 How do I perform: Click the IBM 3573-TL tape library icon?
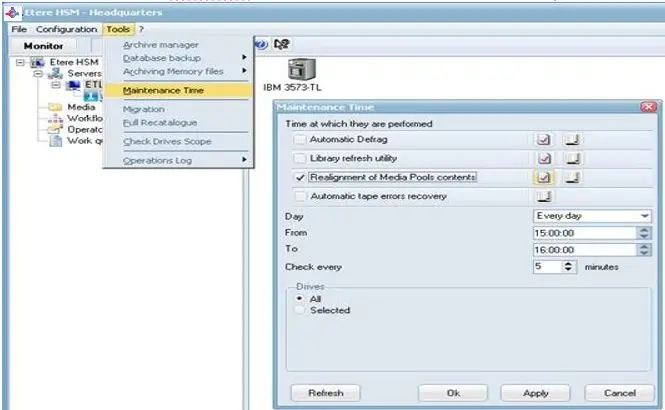297,69
